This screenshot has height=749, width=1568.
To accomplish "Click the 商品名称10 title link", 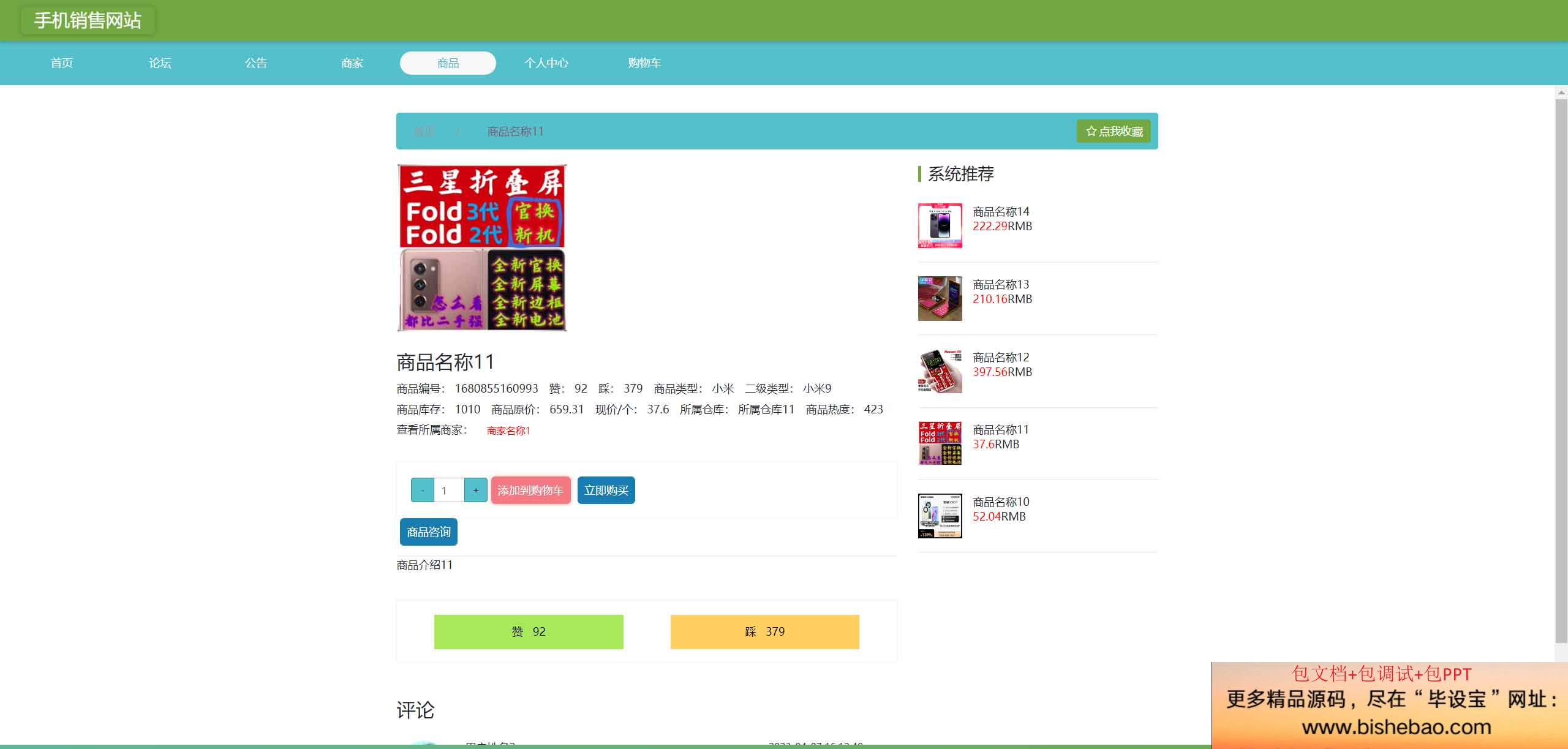I will click(1001, 502).
